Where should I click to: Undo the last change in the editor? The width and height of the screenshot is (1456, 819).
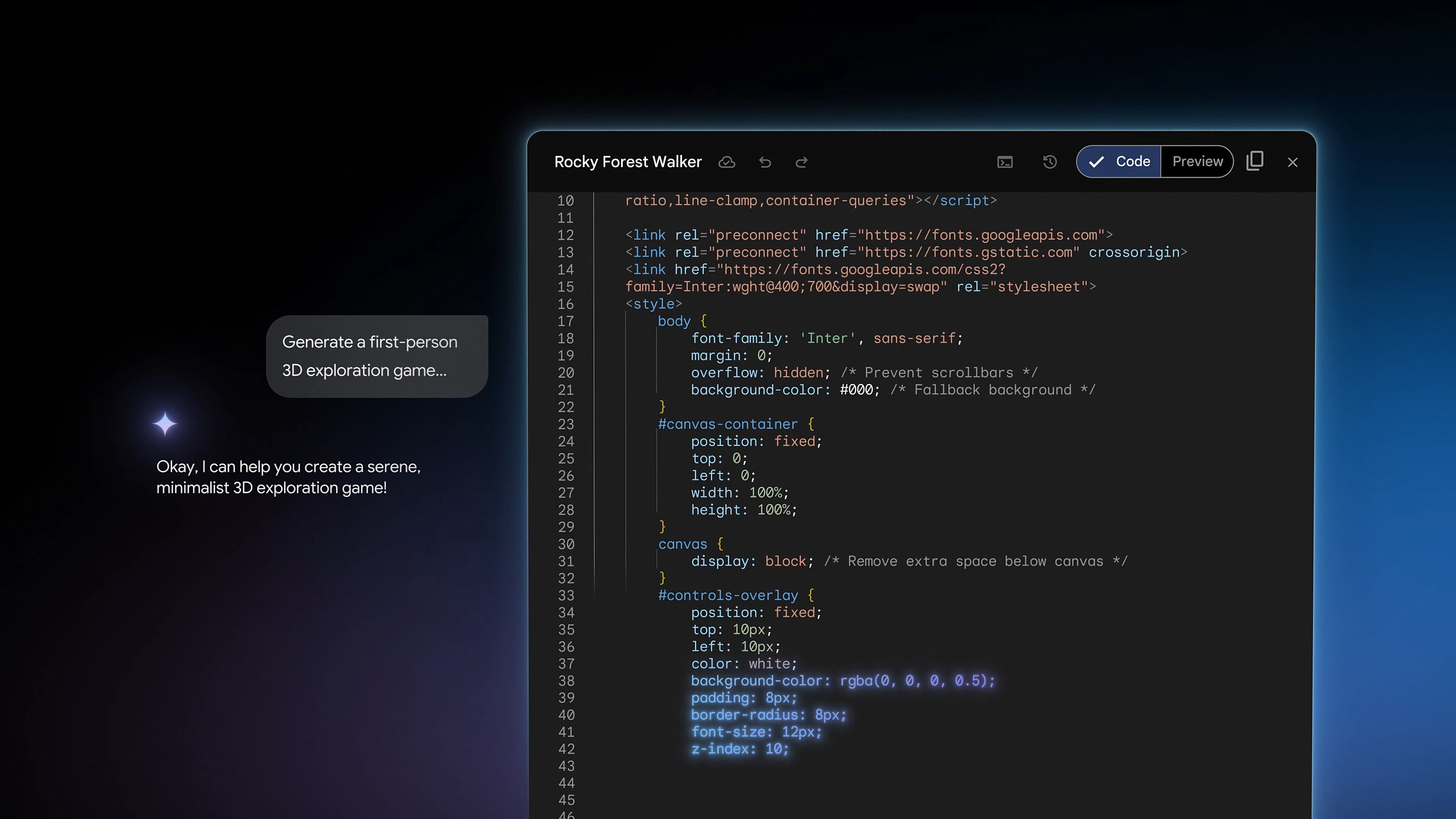click(x=765, y=163)
